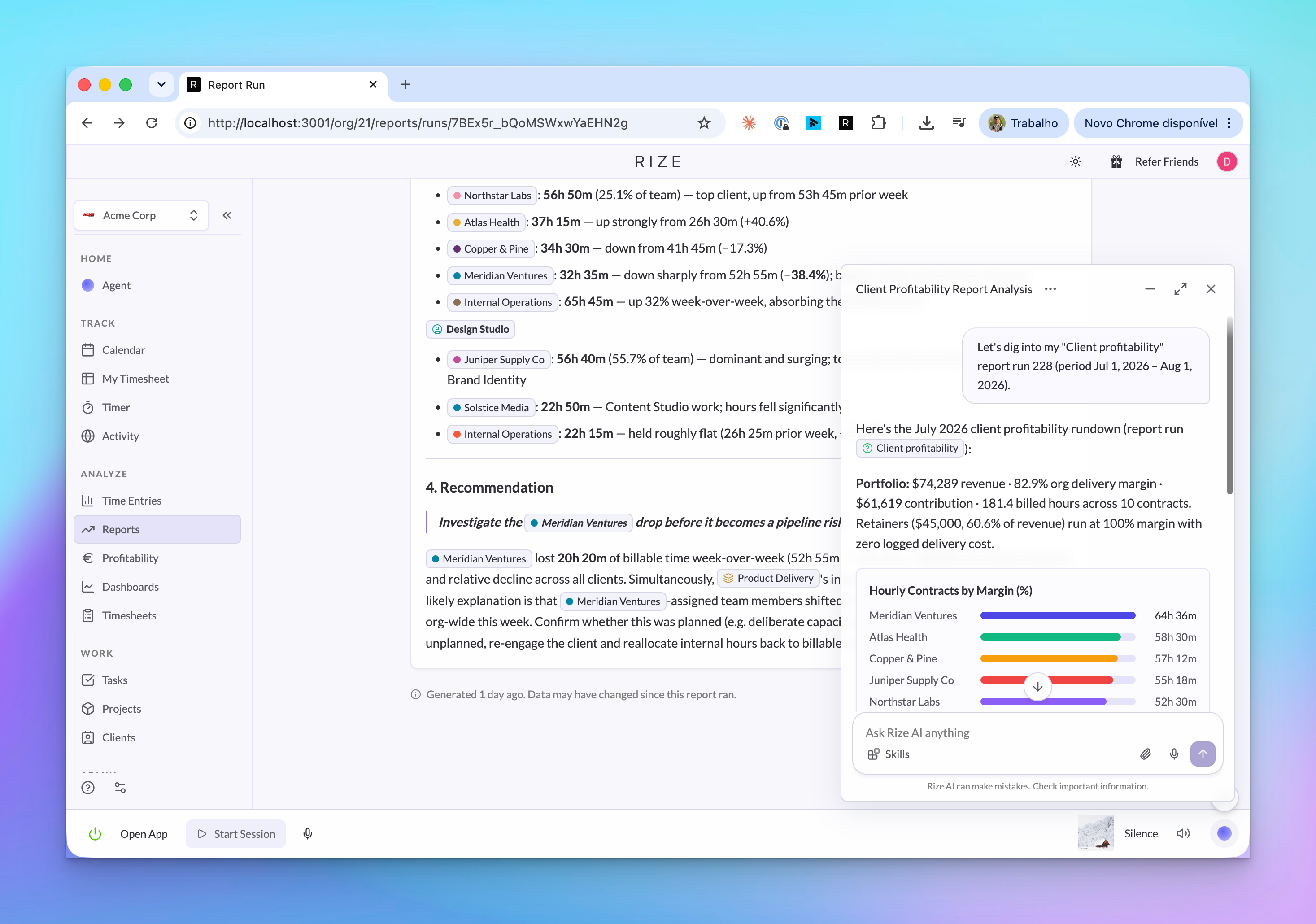The width and height of the screenshot is (1316, 924).
Task: Click the Copper & Pine margin bar
Action: pos(1058,658)
